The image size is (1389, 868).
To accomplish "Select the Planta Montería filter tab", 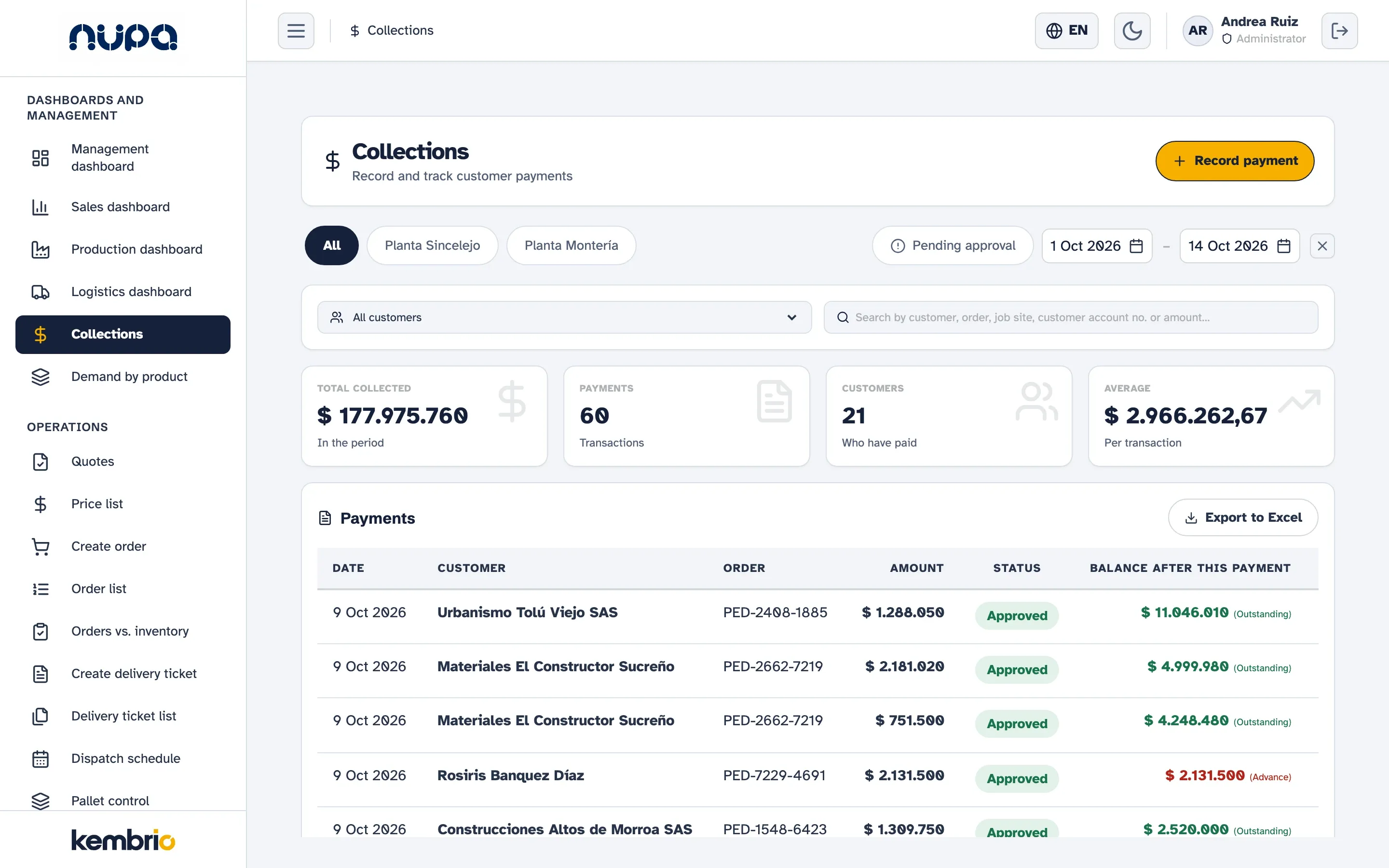I will [x=571, y=245].
